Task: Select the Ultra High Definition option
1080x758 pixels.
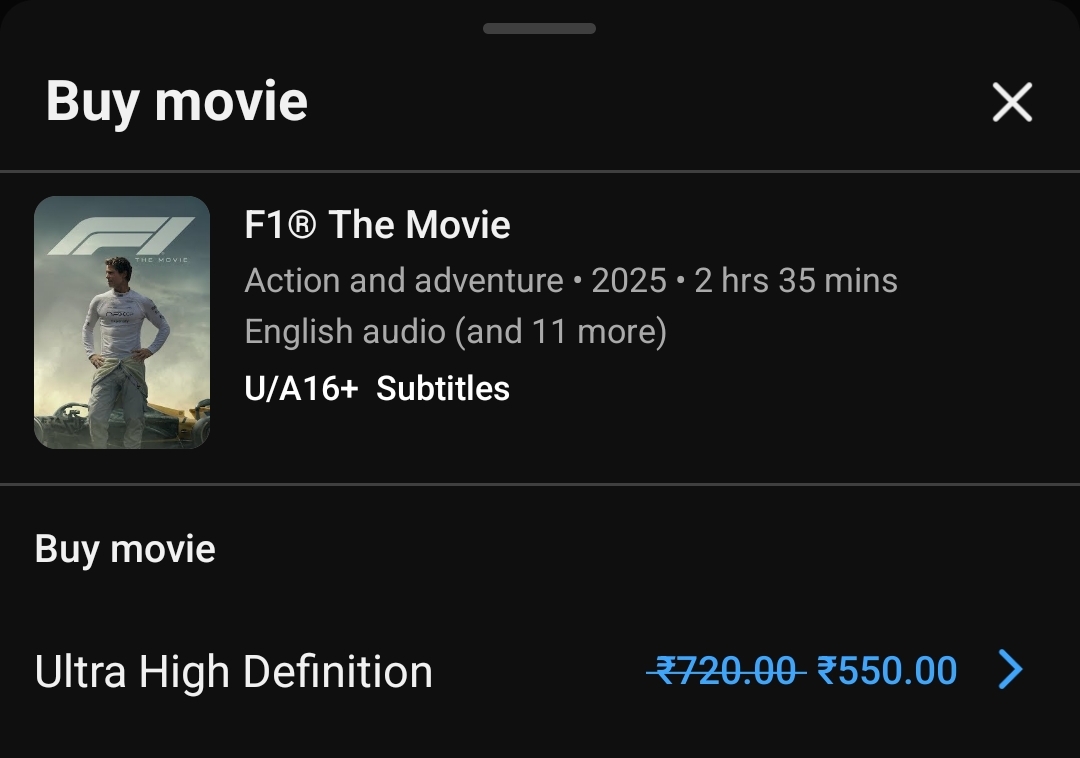Action: coord(233,671)
